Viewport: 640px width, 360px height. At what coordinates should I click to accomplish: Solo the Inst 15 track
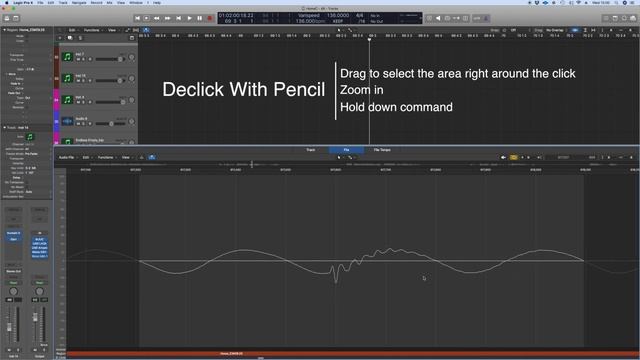click(84, 81)
